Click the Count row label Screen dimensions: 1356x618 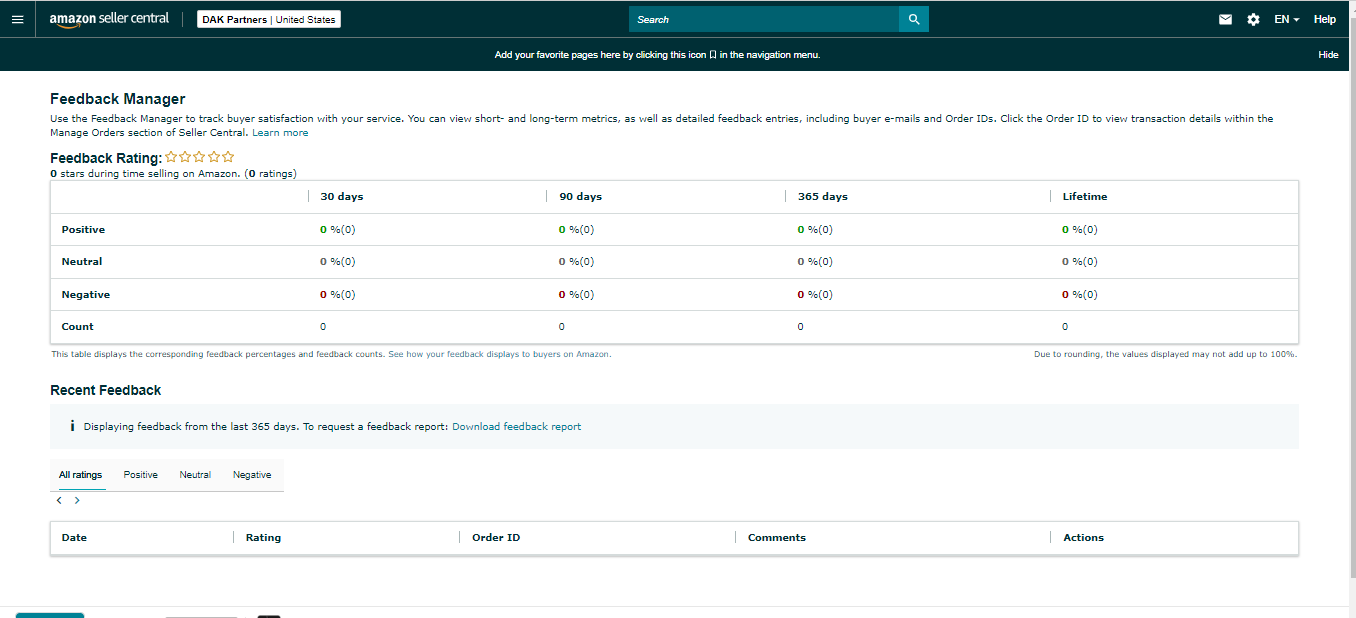(77, 327)
